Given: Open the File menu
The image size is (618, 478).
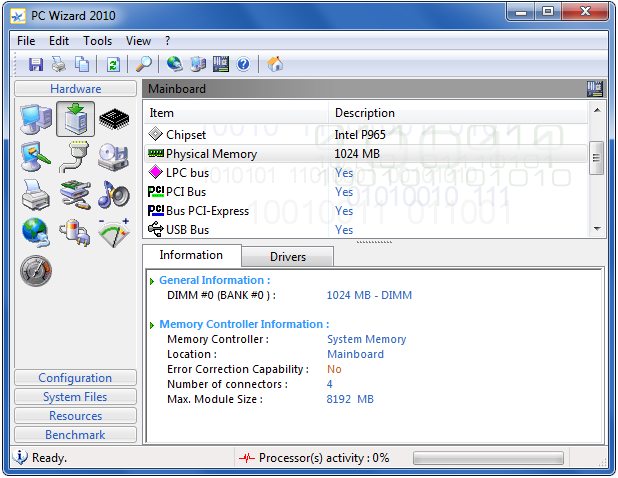Looking at the screenshot, I should pyautogui.click(x=26, y=41).
